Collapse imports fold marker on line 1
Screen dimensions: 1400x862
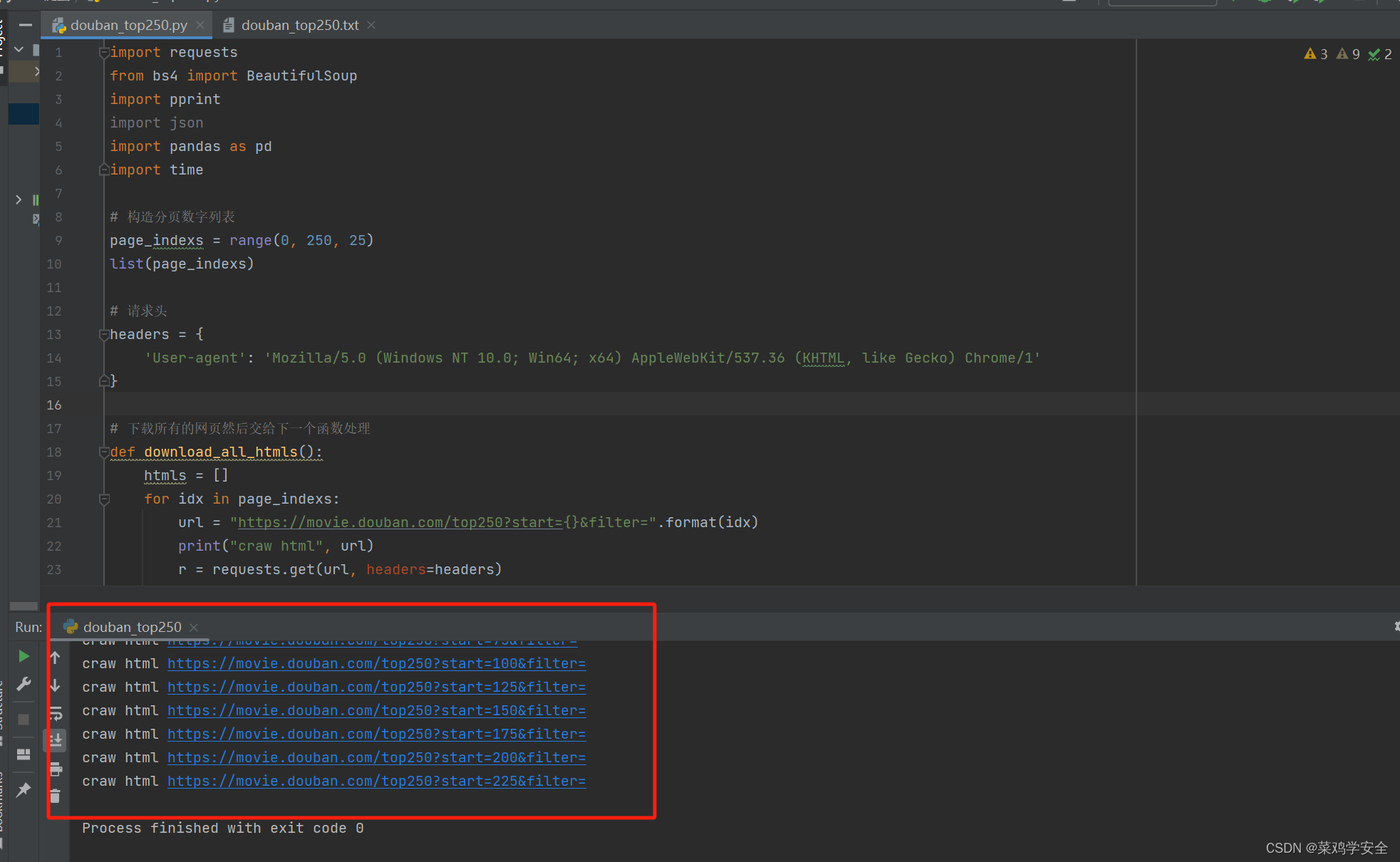(104, 53)
